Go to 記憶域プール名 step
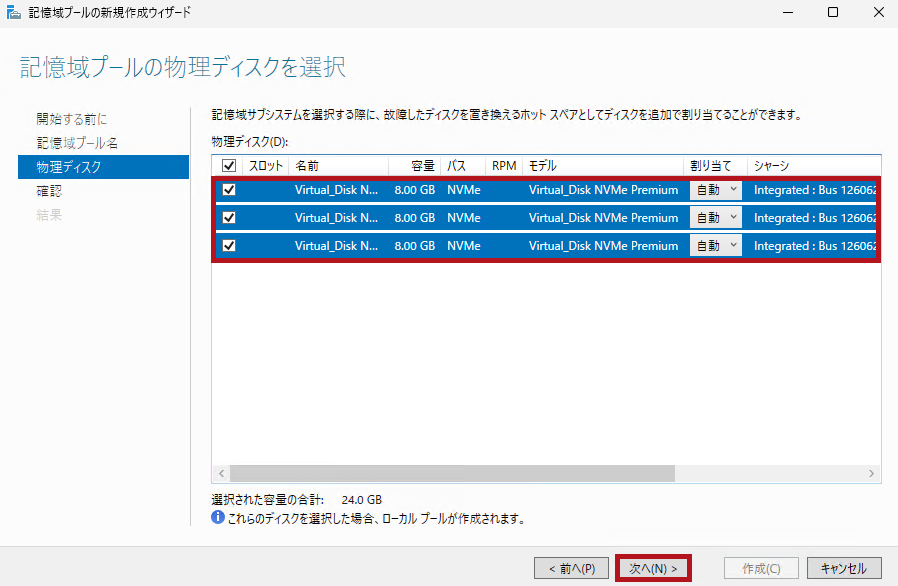Viewport: 898px width, 586px height. (x=77, y=143)
